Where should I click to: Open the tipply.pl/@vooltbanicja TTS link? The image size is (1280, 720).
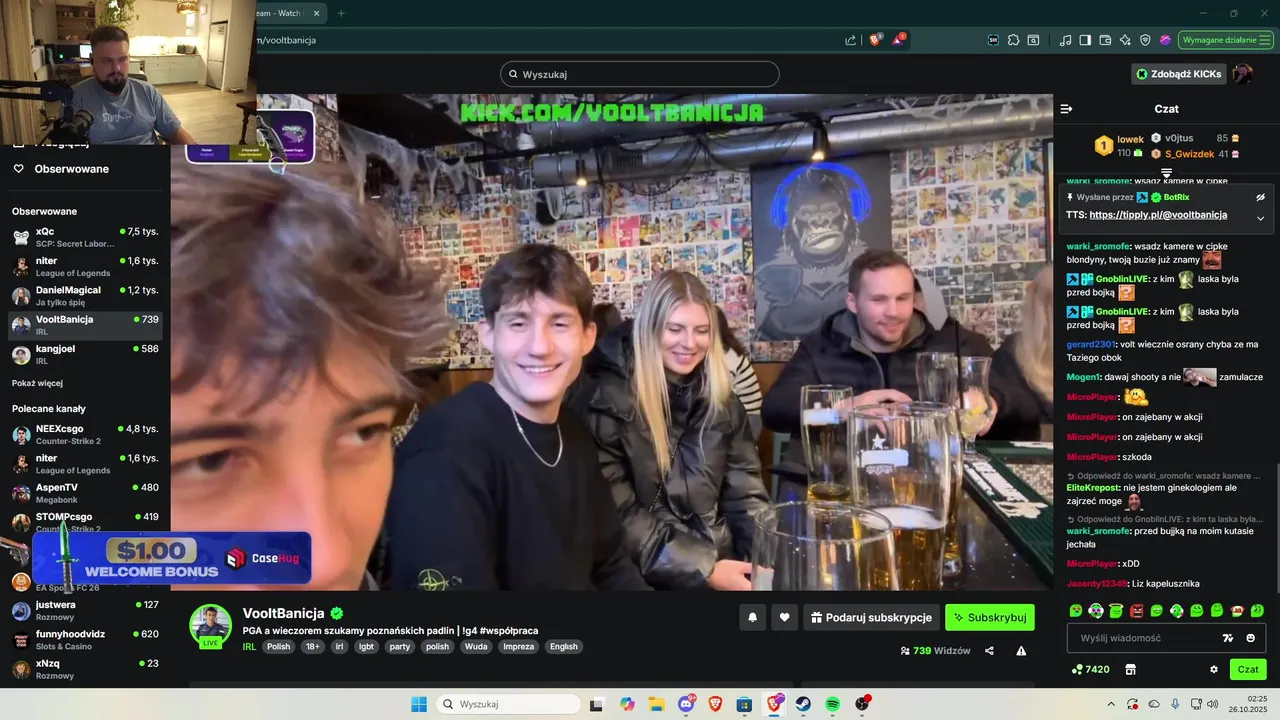1158,215
